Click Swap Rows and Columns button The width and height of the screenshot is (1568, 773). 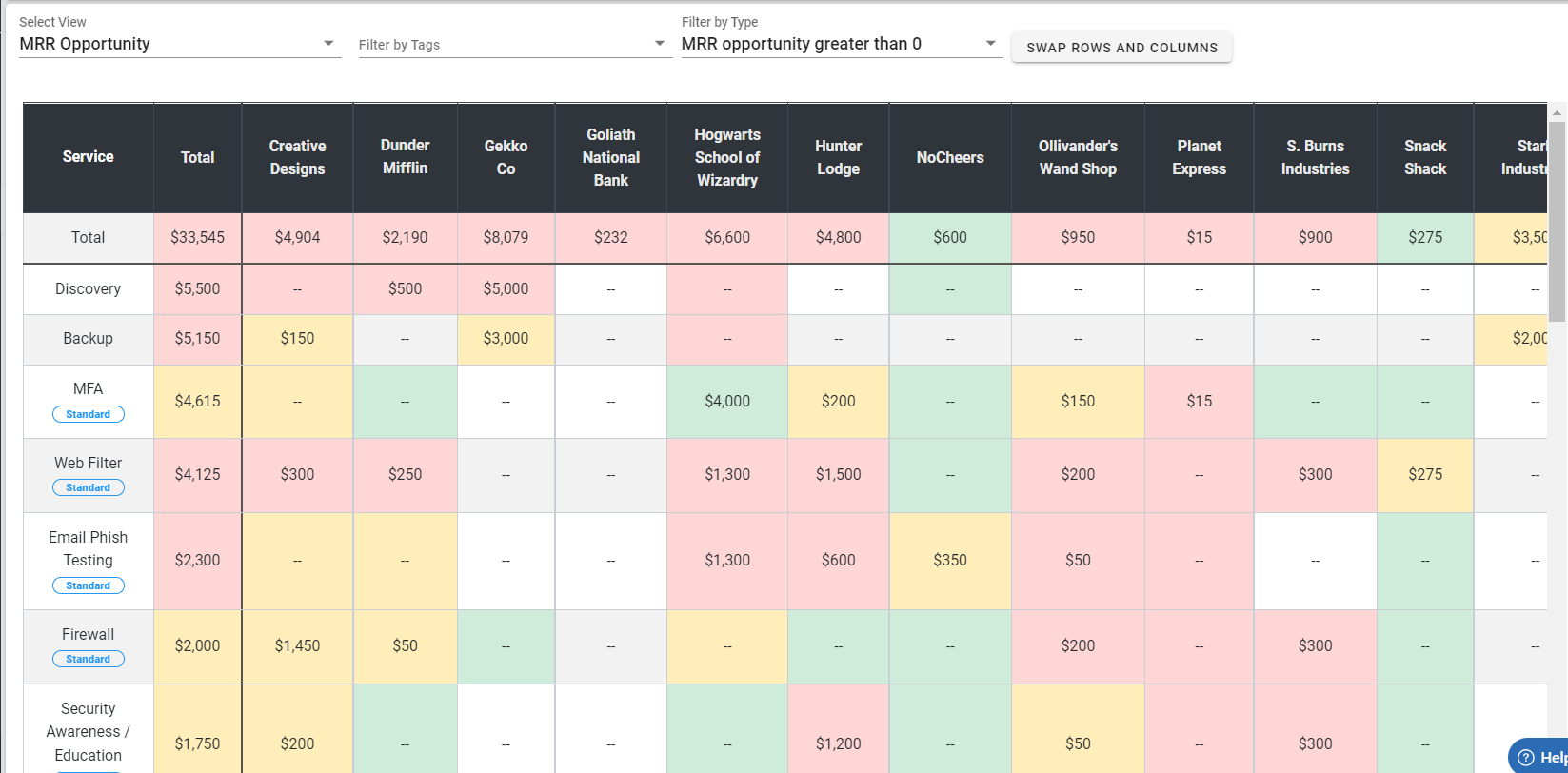1121,48
